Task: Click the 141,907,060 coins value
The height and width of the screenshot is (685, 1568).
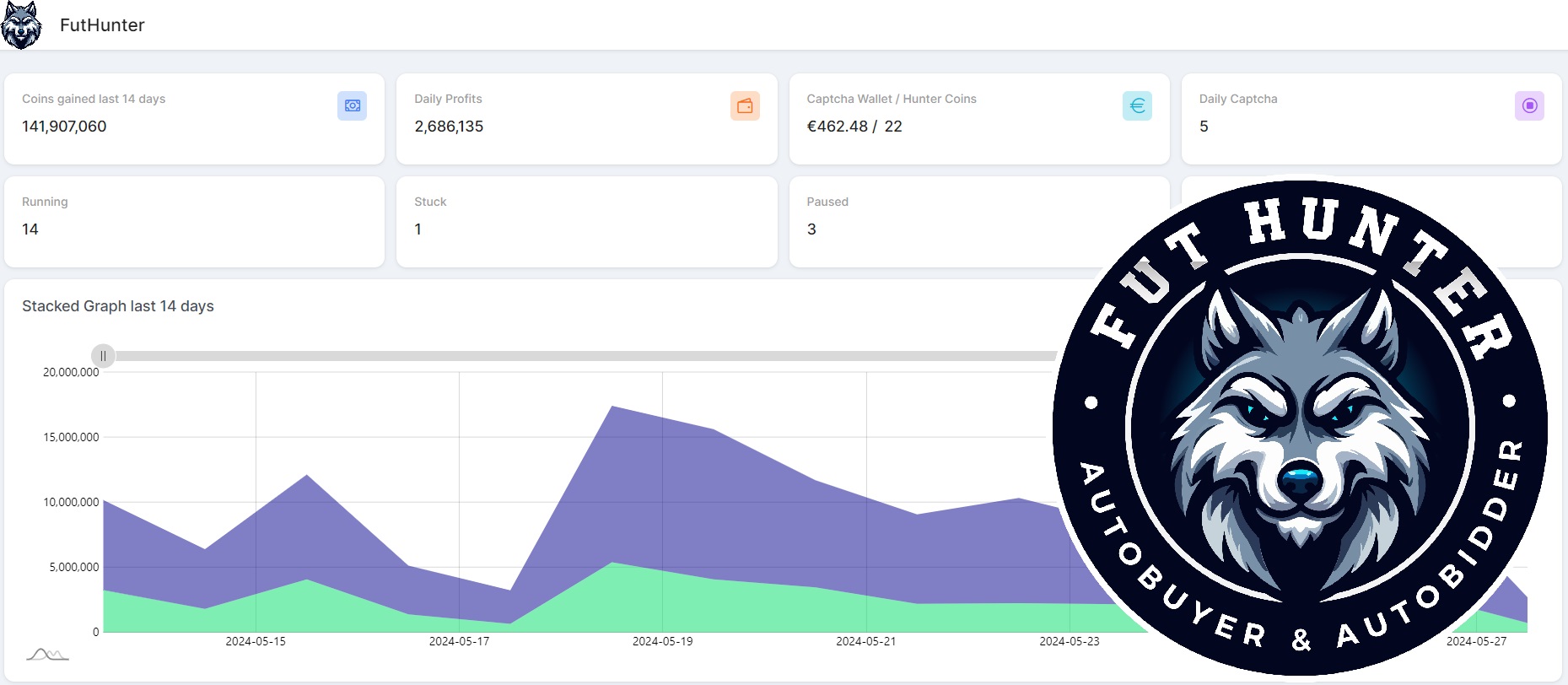Action: [x=64, y=127]
